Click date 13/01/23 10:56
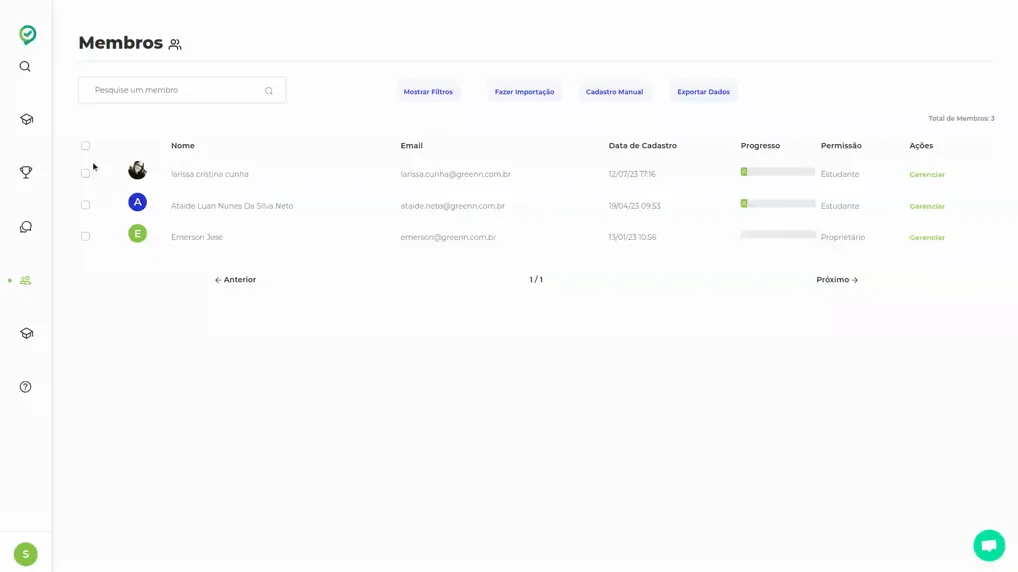 [632, 237]
